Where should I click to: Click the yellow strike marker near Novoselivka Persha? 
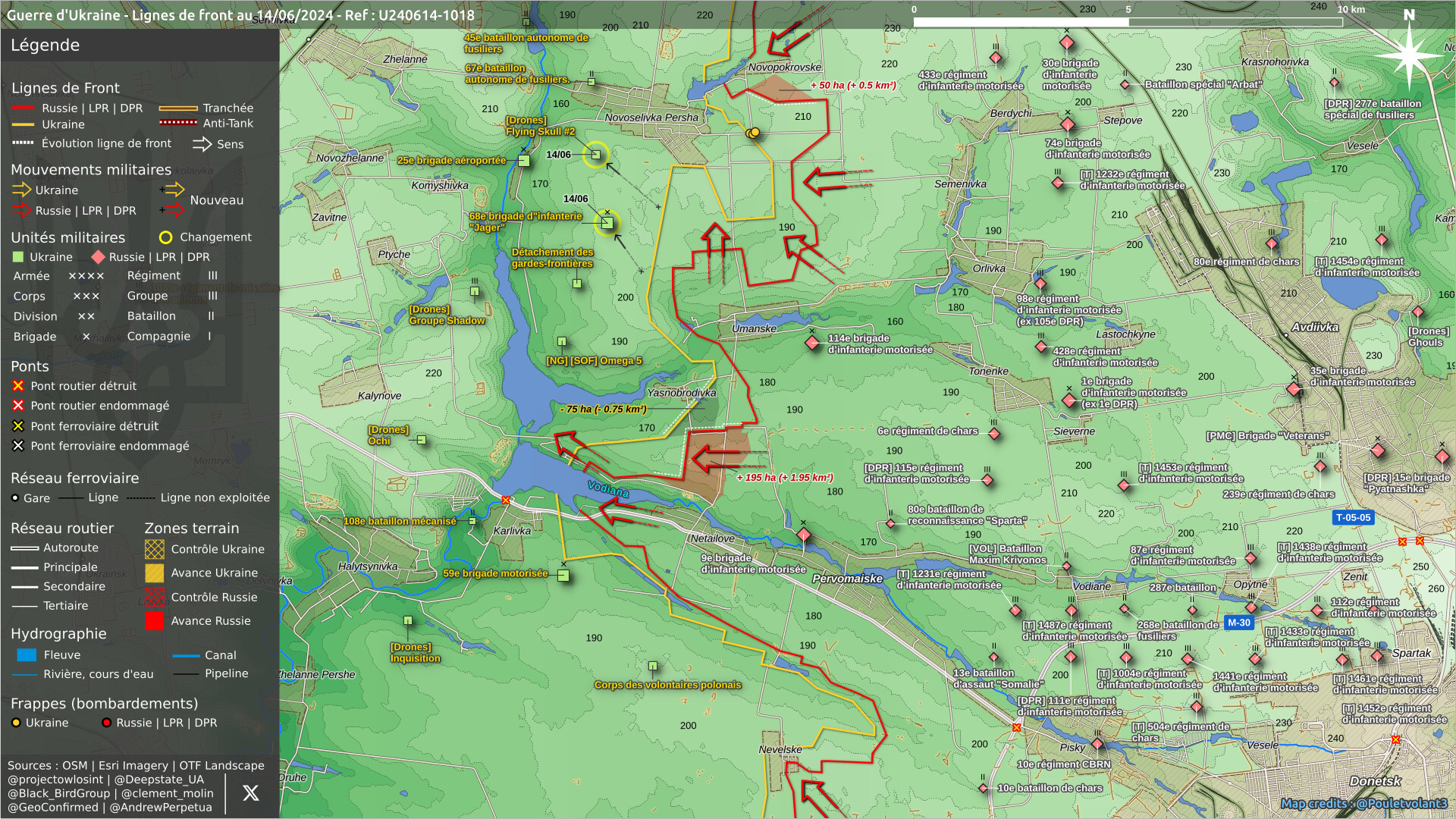coord(753,133)
